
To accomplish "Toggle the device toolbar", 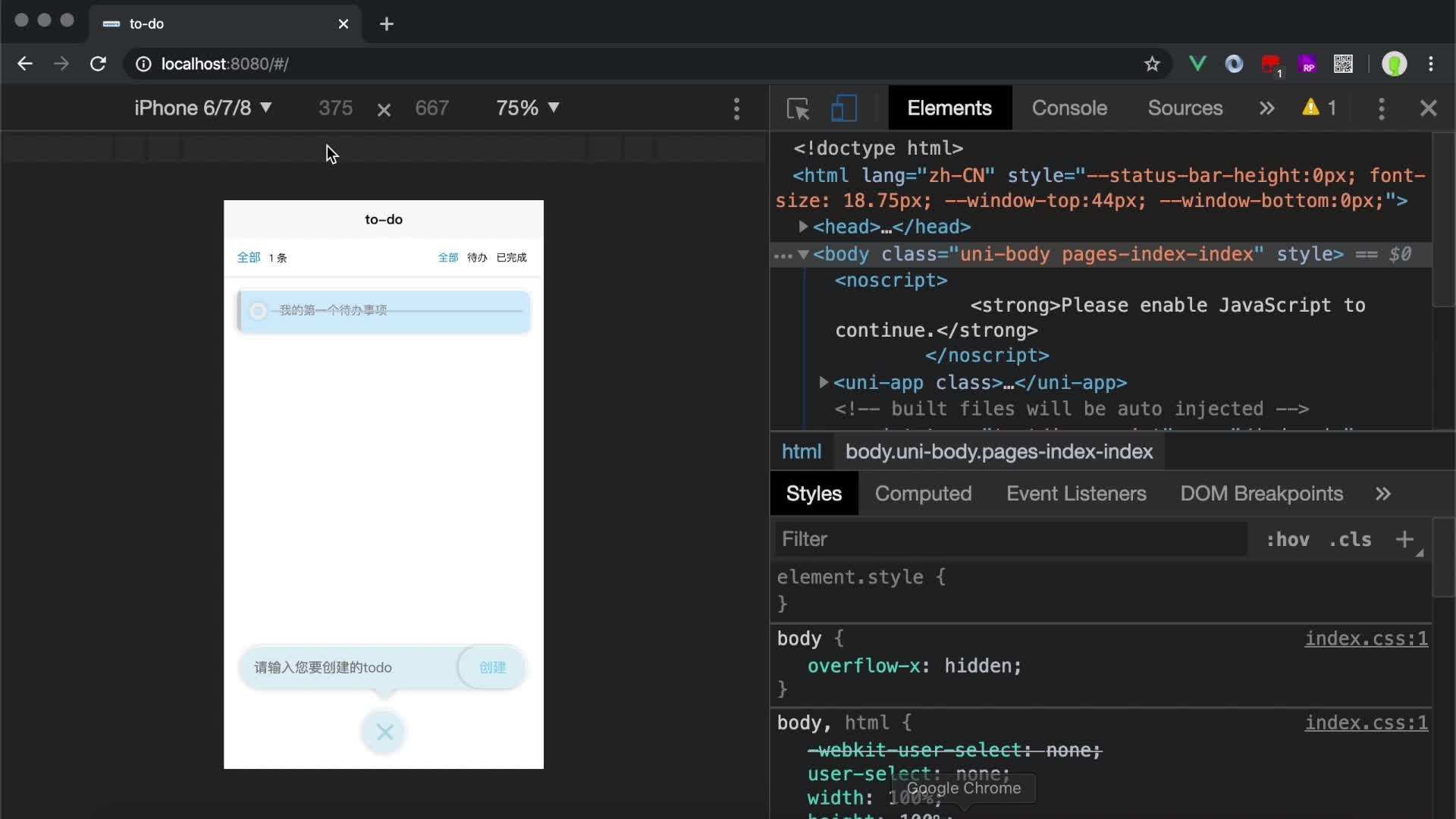I will pos(844,108).
